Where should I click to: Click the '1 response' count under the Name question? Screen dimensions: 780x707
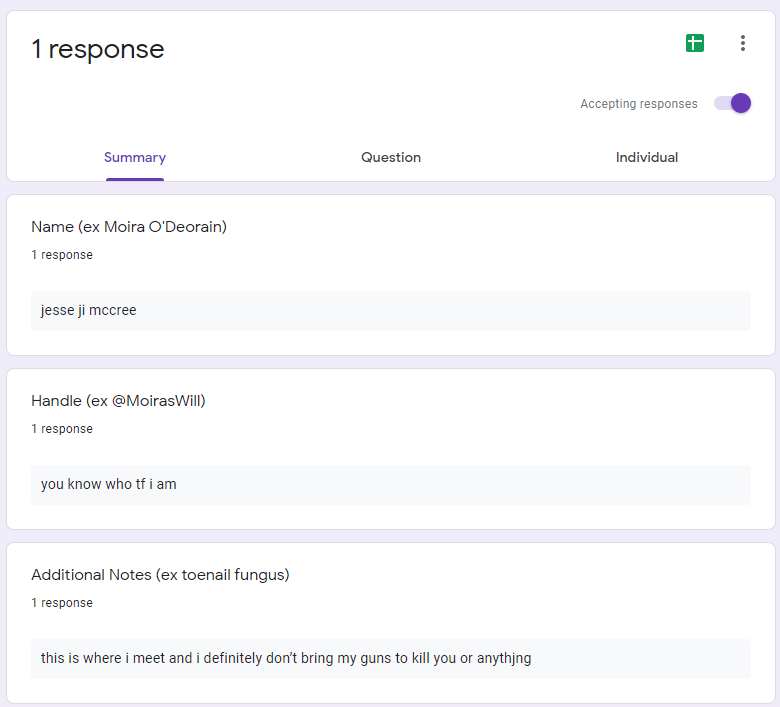tap(62, 255)
